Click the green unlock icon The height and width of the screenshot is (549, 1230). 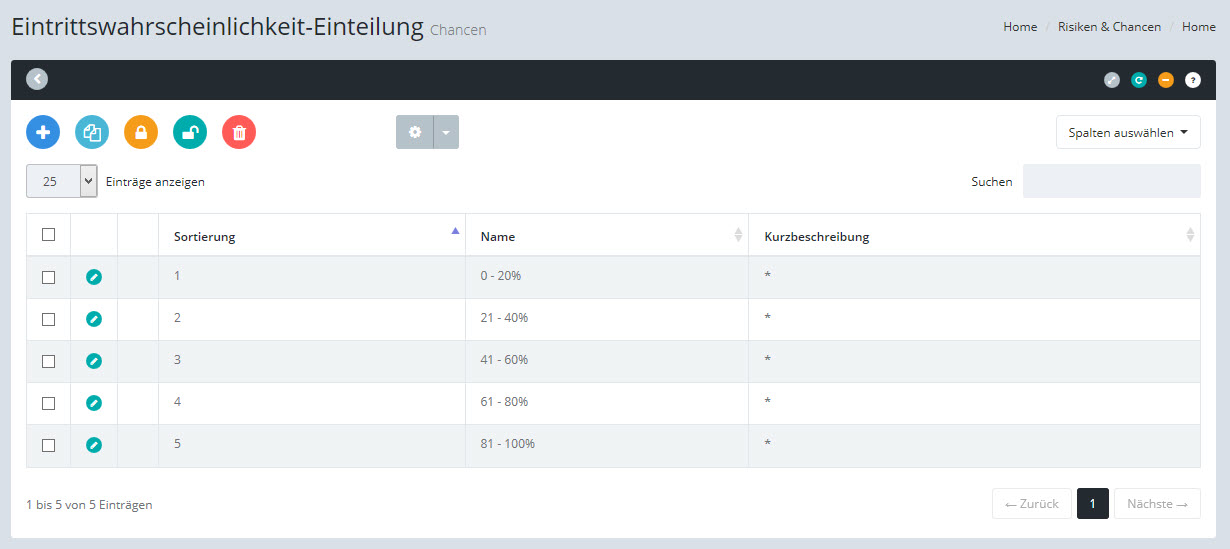tap(190, 132)
